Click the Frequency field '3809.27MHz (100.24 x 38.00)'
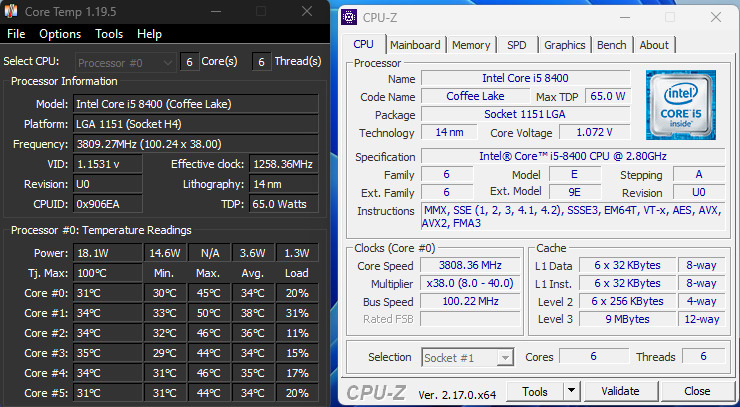The width and height of the screenshot is (740, 407). (196, 144)
